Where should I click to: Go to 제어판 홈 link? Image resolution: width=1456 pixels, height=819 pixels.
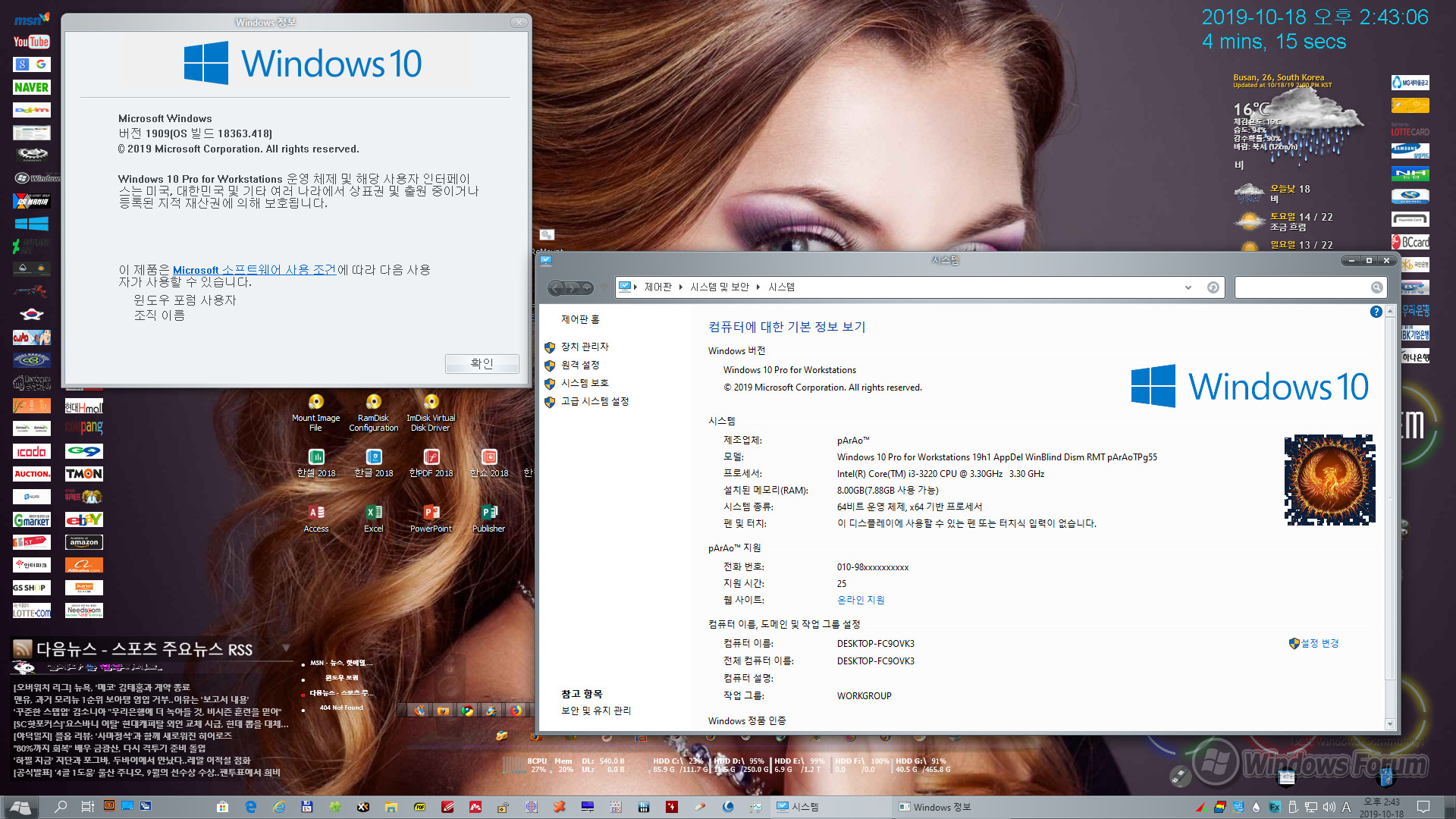tap(580, 319)
